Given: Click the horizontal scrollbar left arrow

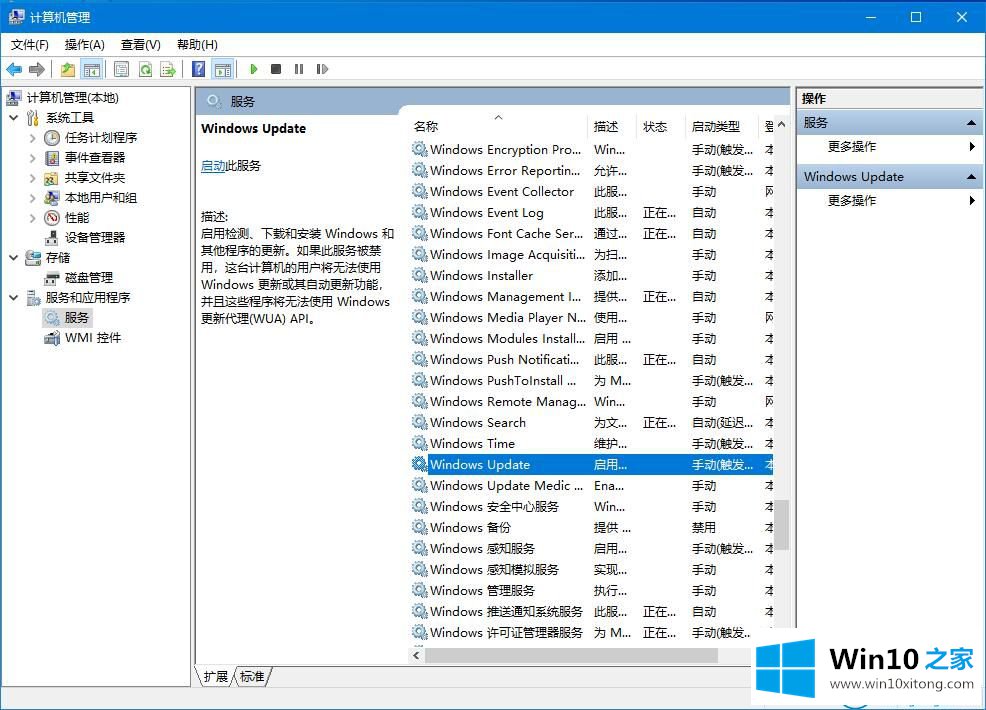Looking at the screenshot, I should pos(416,655).
